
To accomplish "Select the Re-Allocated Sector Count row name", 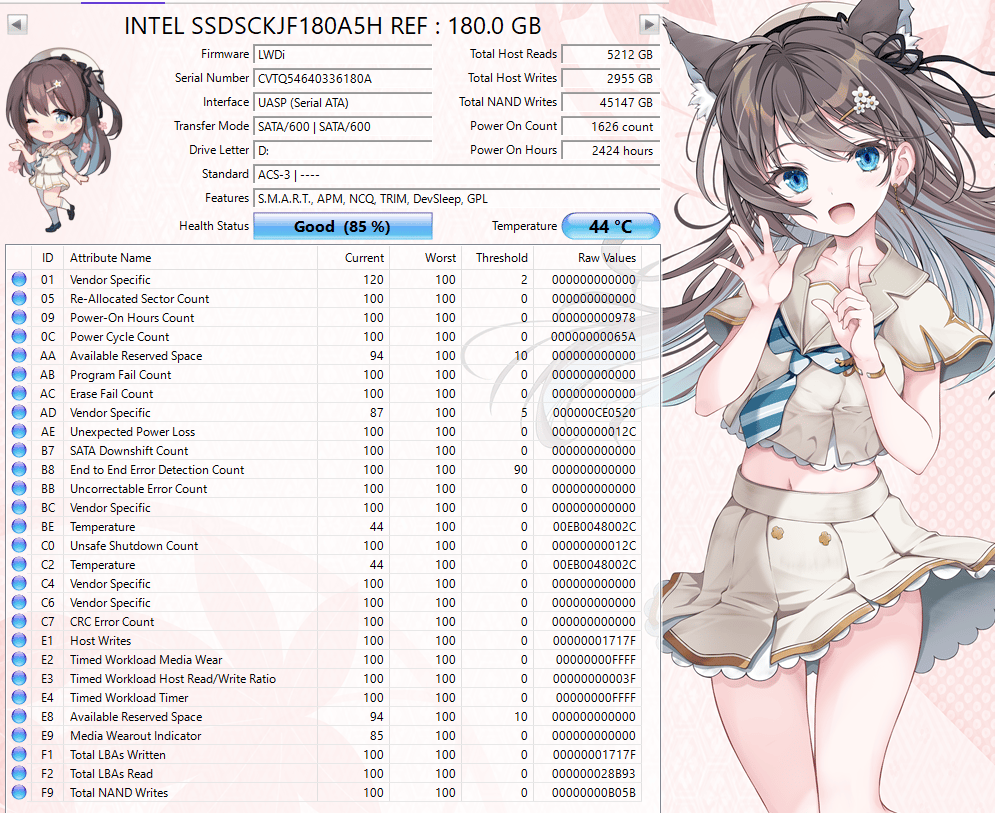I will point(140,299).
